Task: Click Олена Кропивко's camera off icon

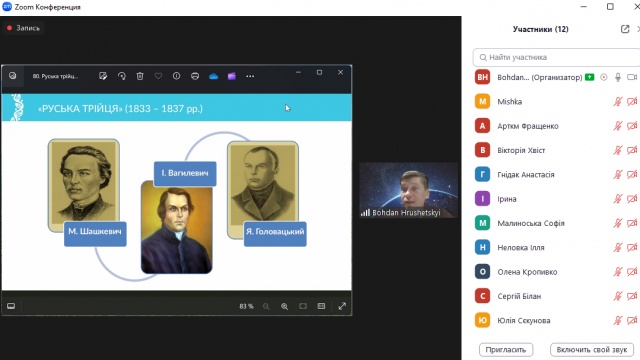Action: point(632,272)
